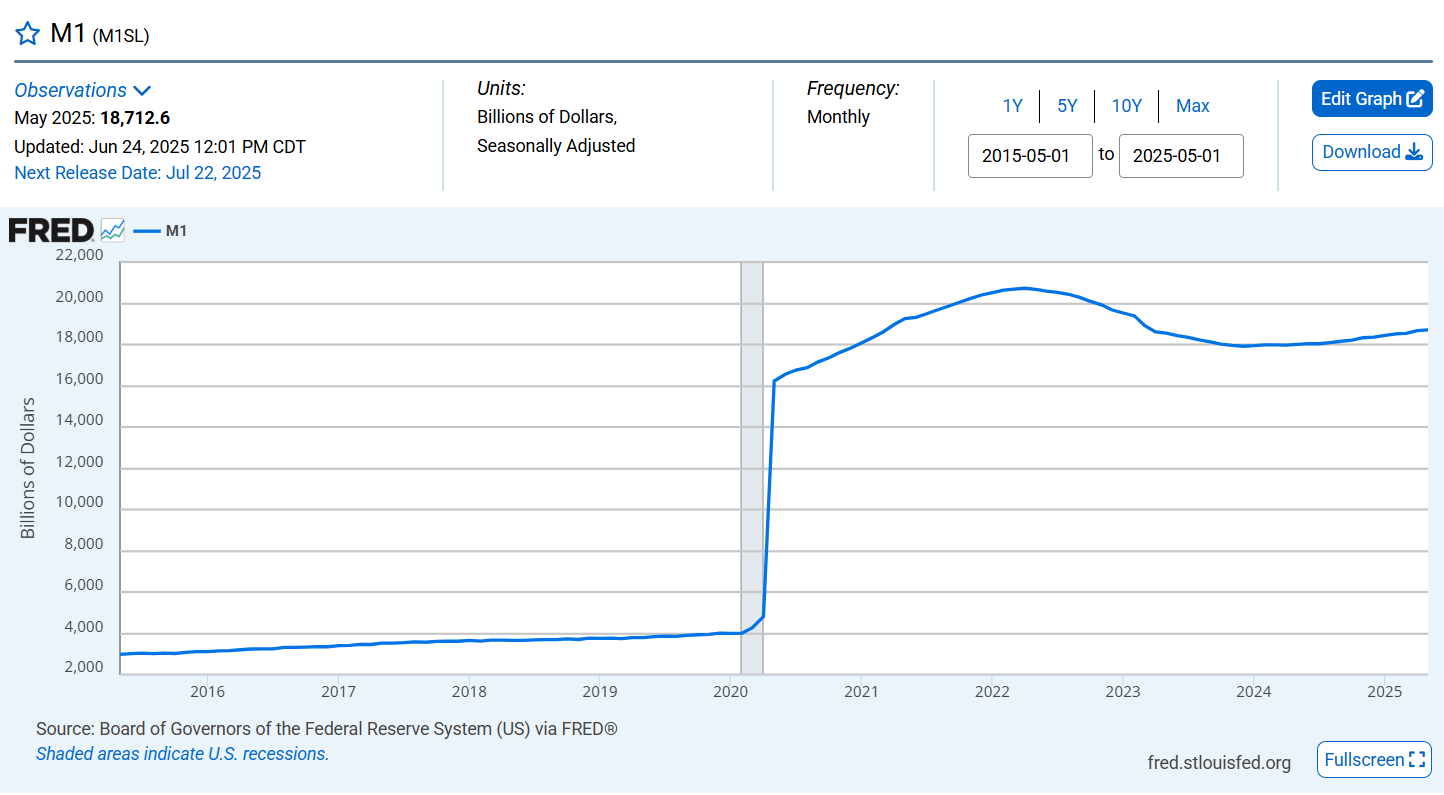Click the 'Seasonally Adjusted' text
Viewport: 1444px width, 795px height.
click(x=556, y=146)
